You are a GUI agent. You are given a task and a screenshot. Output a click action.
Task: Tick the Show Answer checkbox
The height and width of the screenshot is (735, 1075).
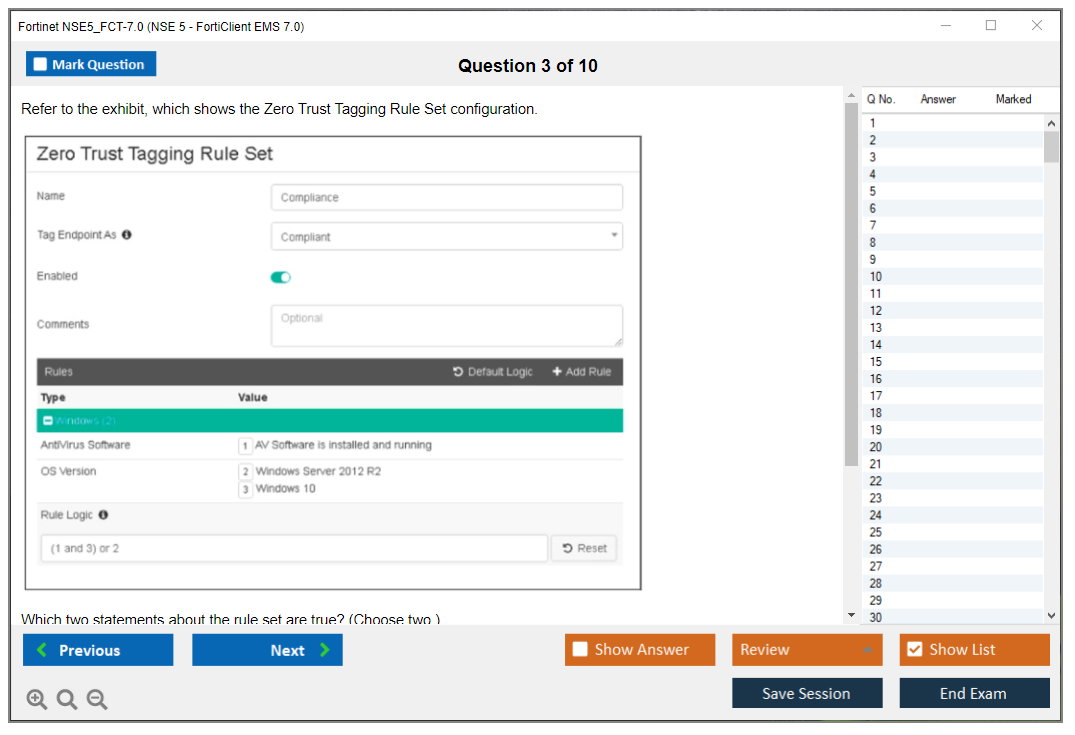click(580, 649)
